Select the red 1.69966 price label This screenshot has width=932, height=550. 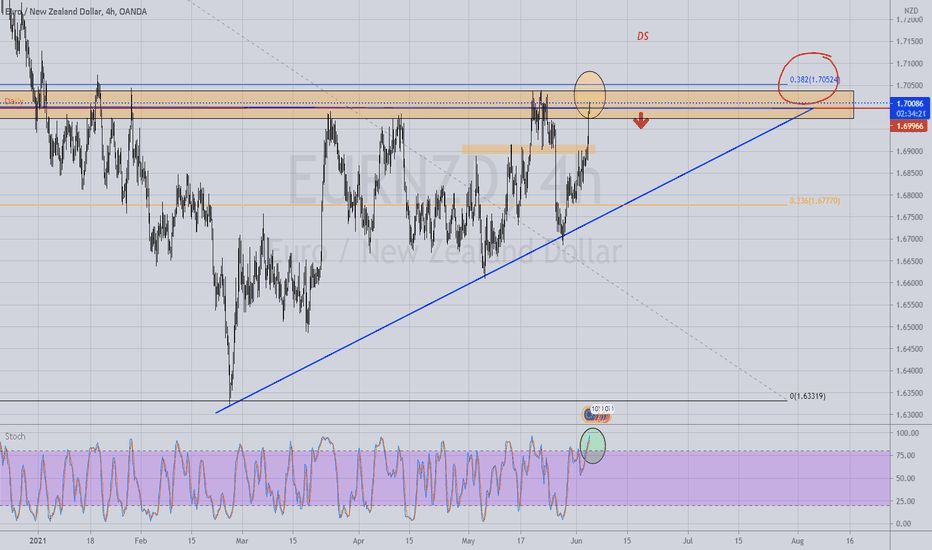[910, 126]
